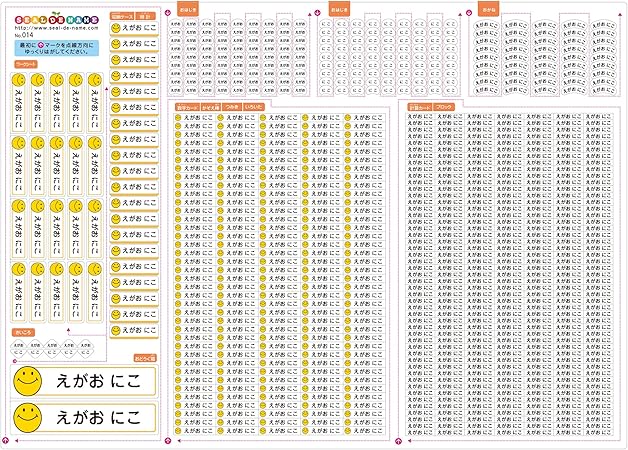Click the pink peel mark below the smiley name-strip grid
Viewport: 628px width, 450px height.
pos(168,441)
